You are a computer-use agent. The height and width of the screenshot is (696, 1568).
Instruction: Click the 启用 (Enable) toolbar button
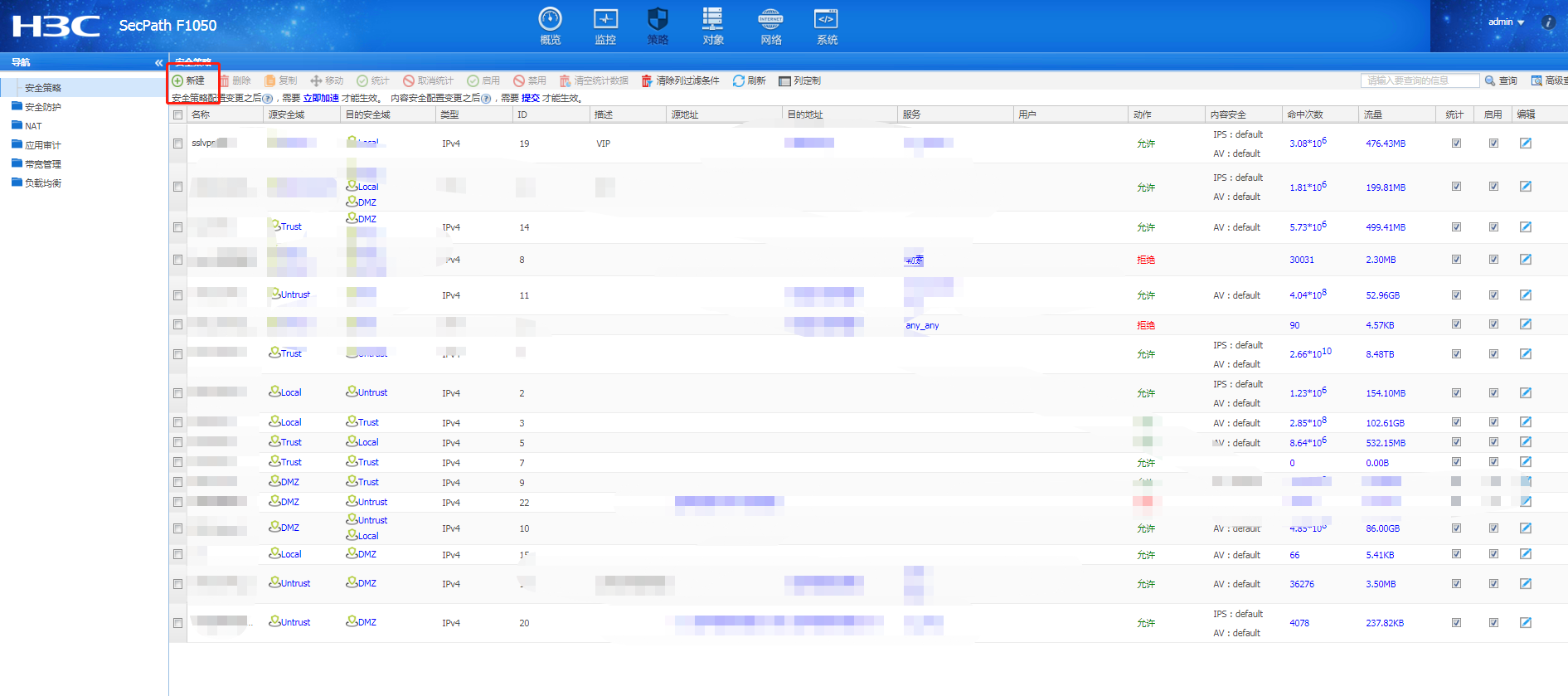(x=483, y=80)
